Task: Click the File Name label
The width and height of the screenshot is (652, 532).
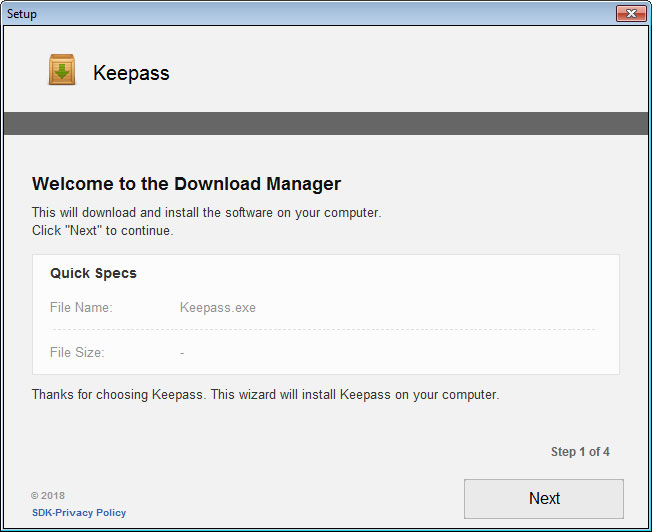Action: pyautogui.click(x=81, y=307)
